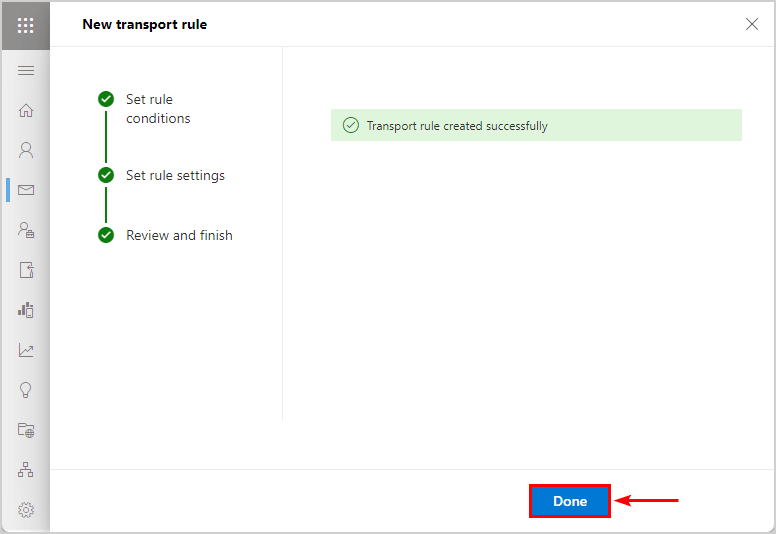This screenshot has height=534, width=776.
Task: Open Mobile bar chart icon in sidebar
Action: [x=26, y=310]
